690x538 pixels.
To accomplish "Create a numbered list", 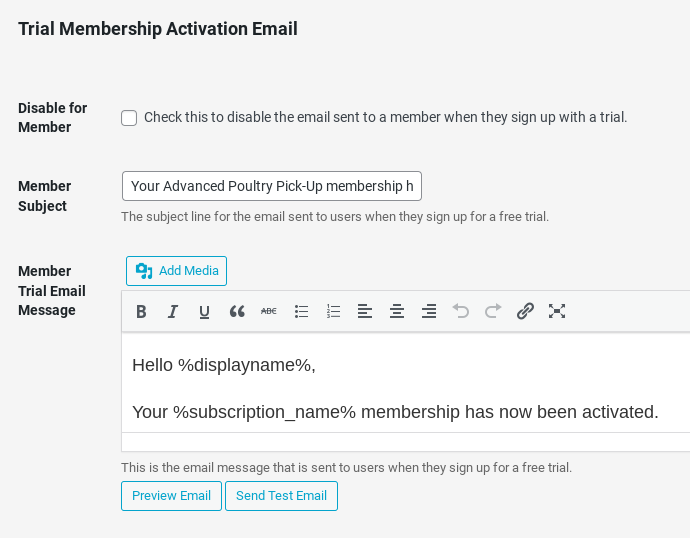I will click(x=333, y=311).
